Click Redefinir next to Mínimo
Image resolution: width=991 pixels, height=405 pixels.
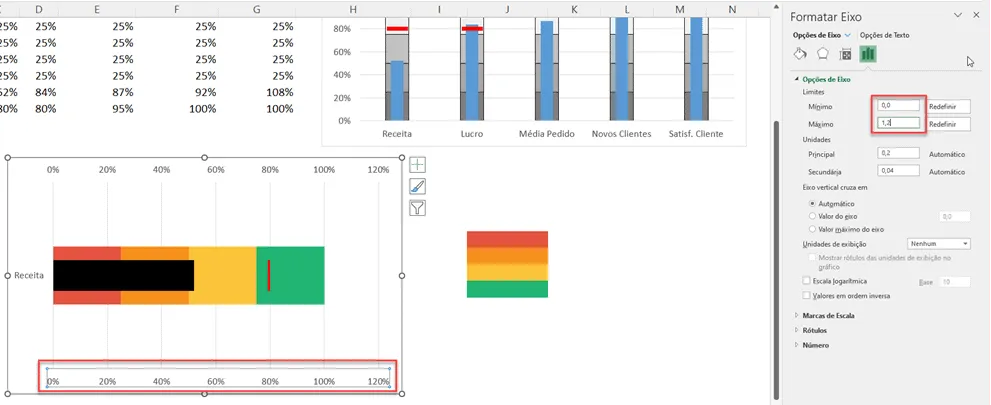949,106
